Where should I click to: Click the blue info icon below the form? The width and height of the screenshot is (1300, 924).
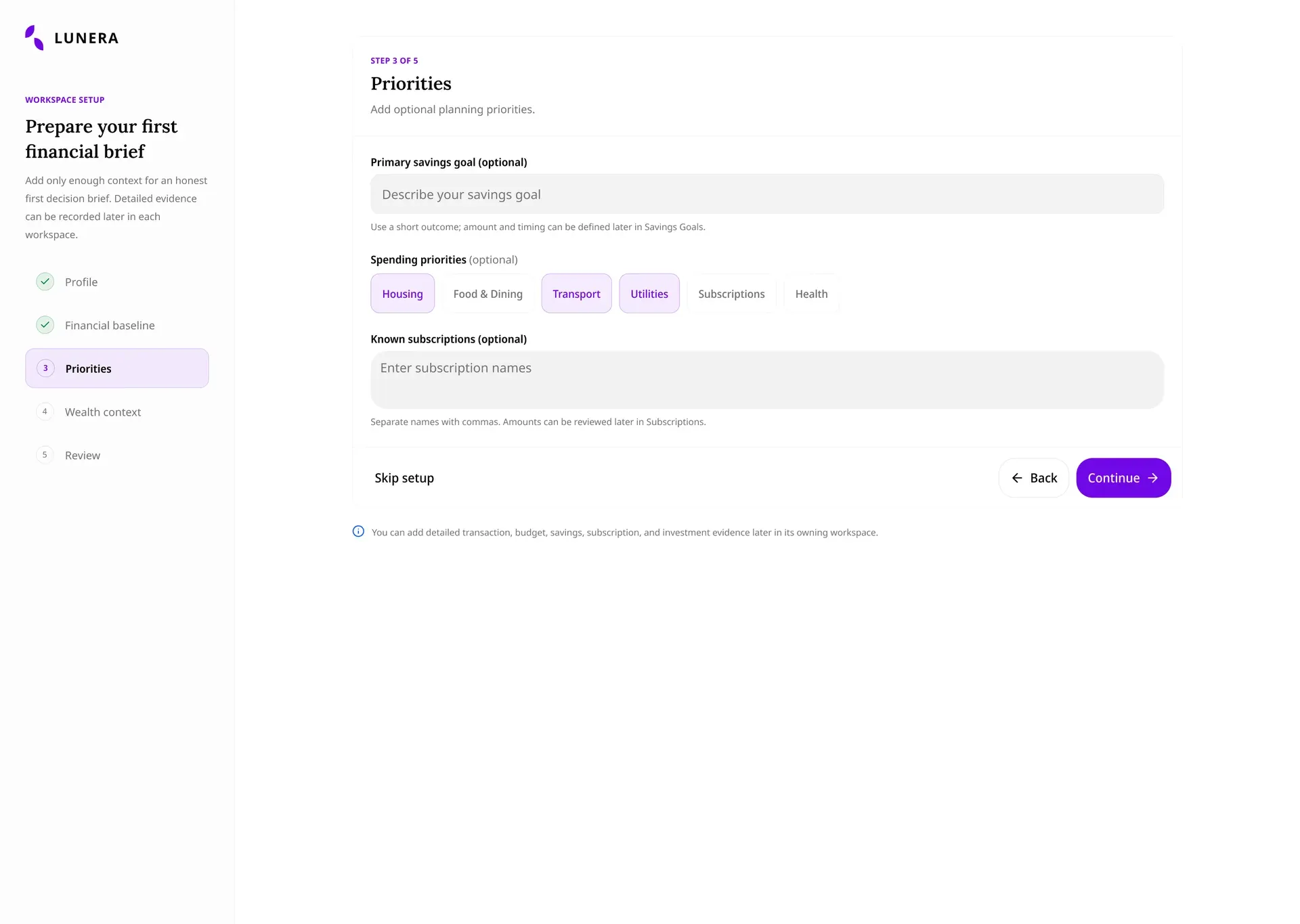click(359, 531)
